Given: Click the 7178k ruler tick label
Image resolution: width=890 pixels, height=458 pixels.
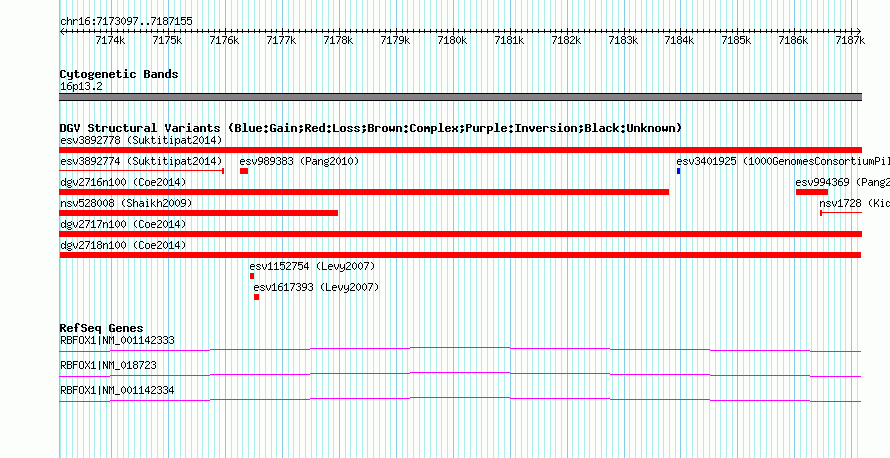Looking at the screenshot, I should [x=338, y=40].
